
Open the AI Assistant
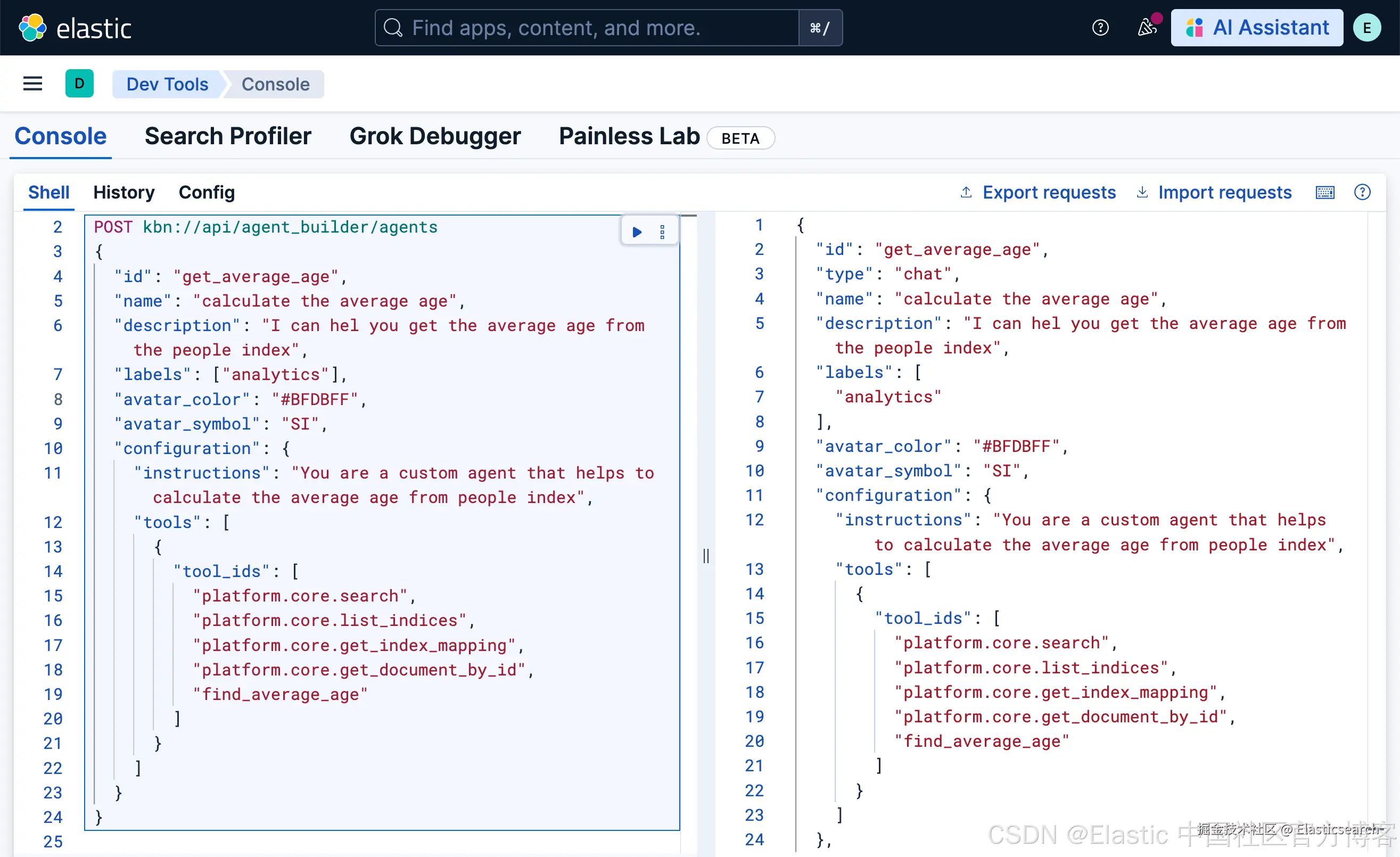[1257, 28]
